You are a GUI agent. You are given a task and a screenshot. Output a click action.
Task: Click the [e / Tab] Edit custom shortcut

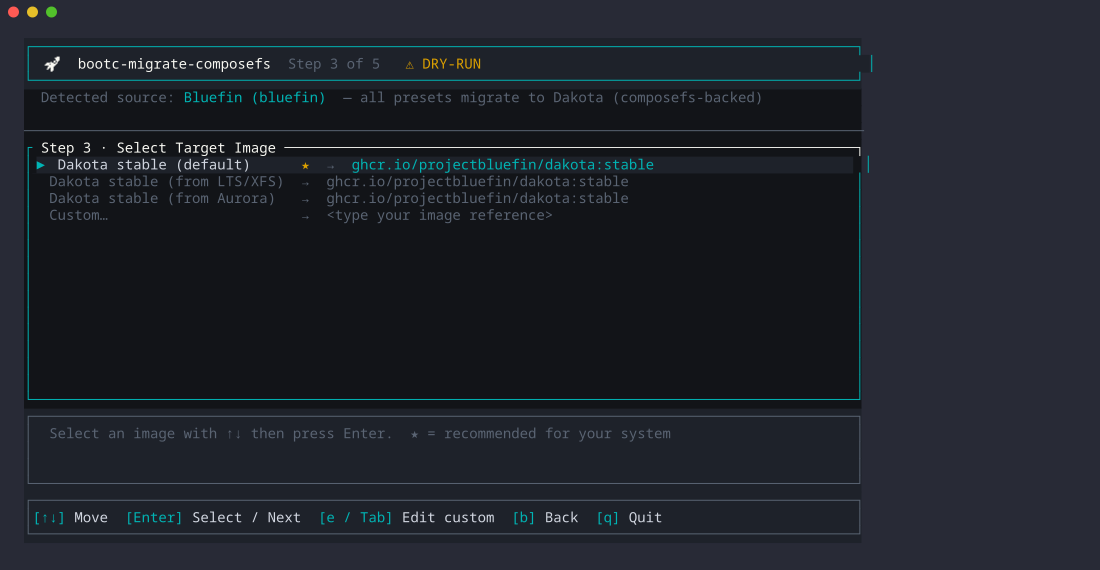click(x=407, y=517)
